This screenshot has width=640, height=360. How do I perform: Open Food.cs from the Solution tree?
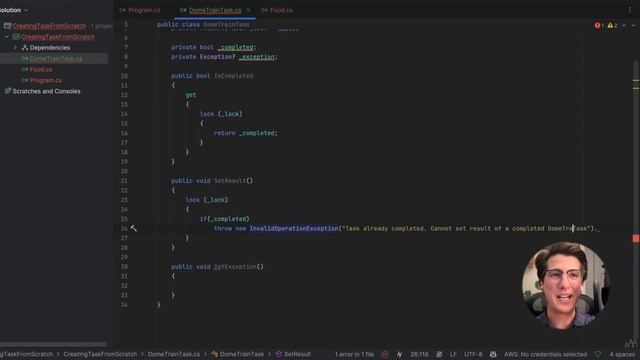tap(40, 69)
